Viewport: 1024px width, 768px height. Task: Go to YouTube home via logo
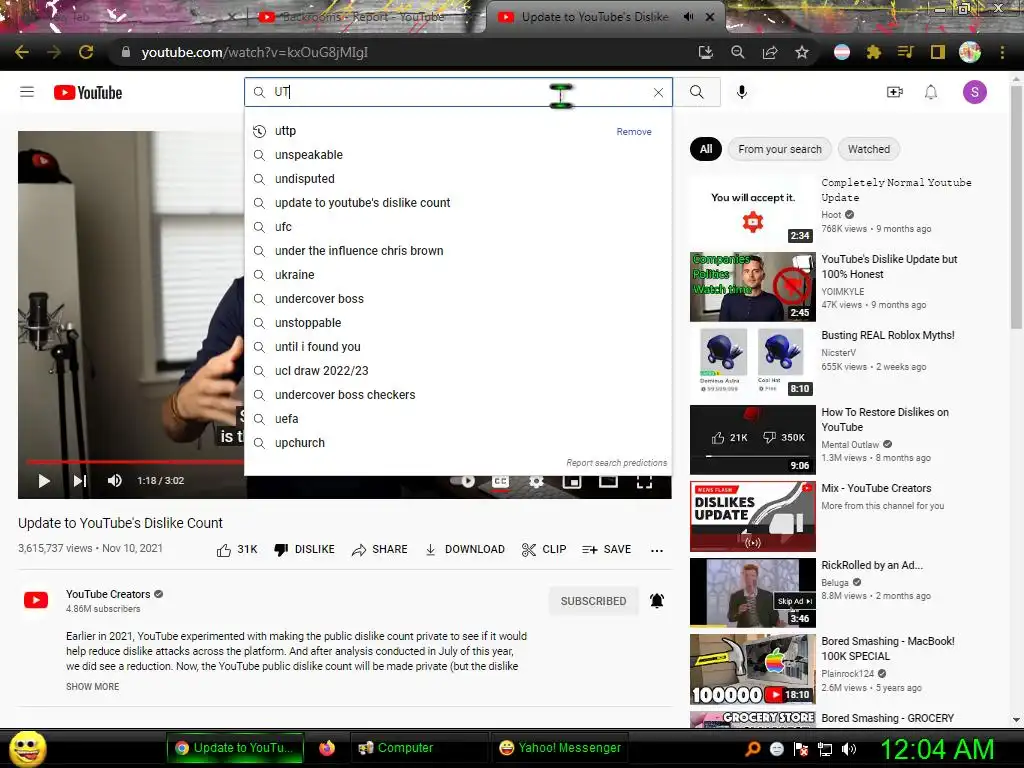(88, 93)
